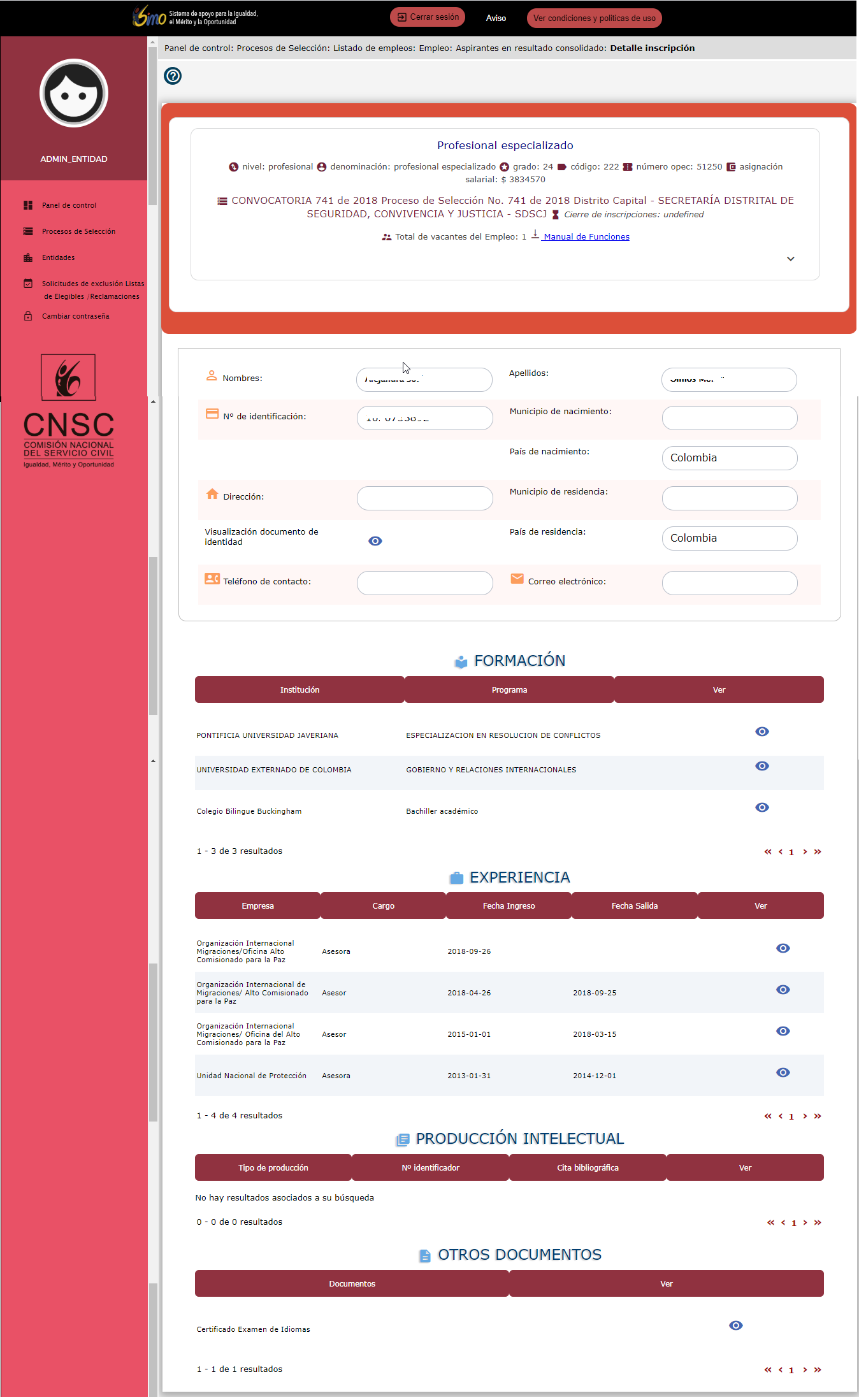View experience entry starting 2018-09-26

[x=783, y=948]
